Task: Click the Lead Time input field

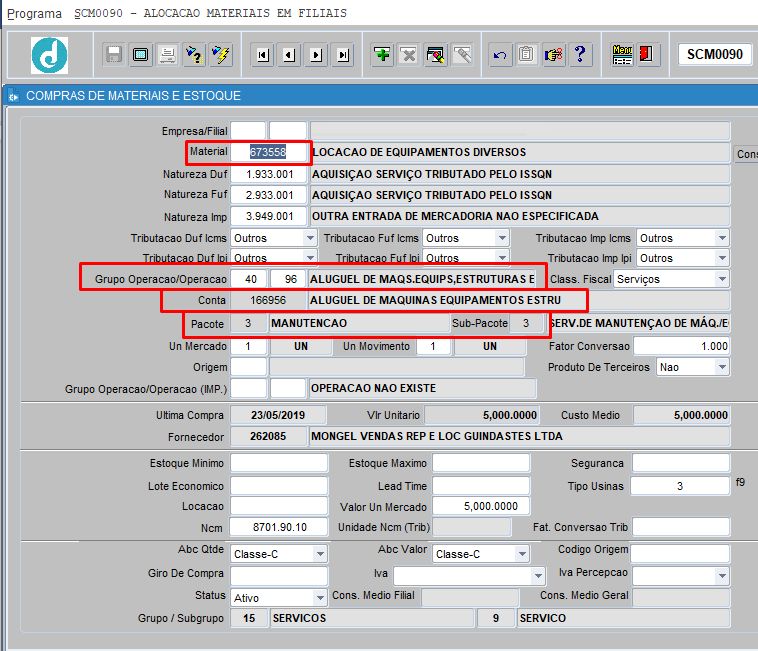Action: 481,486
